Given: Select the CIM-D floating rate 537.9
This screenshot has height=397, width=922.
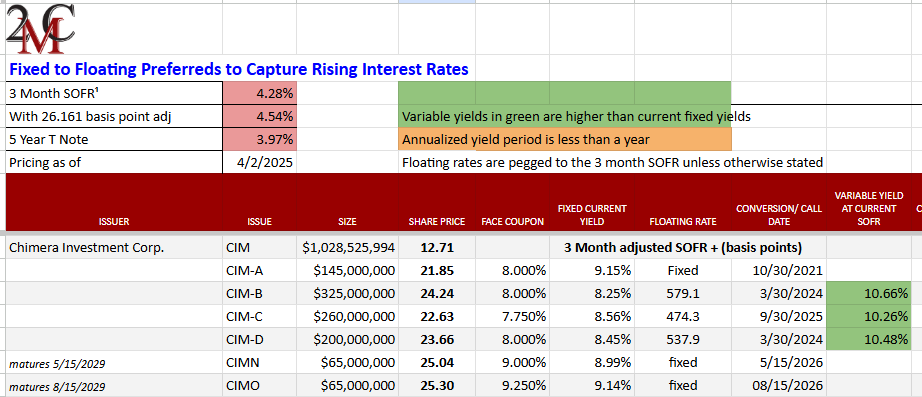Looking at the screenshot, I should [683, 339].
